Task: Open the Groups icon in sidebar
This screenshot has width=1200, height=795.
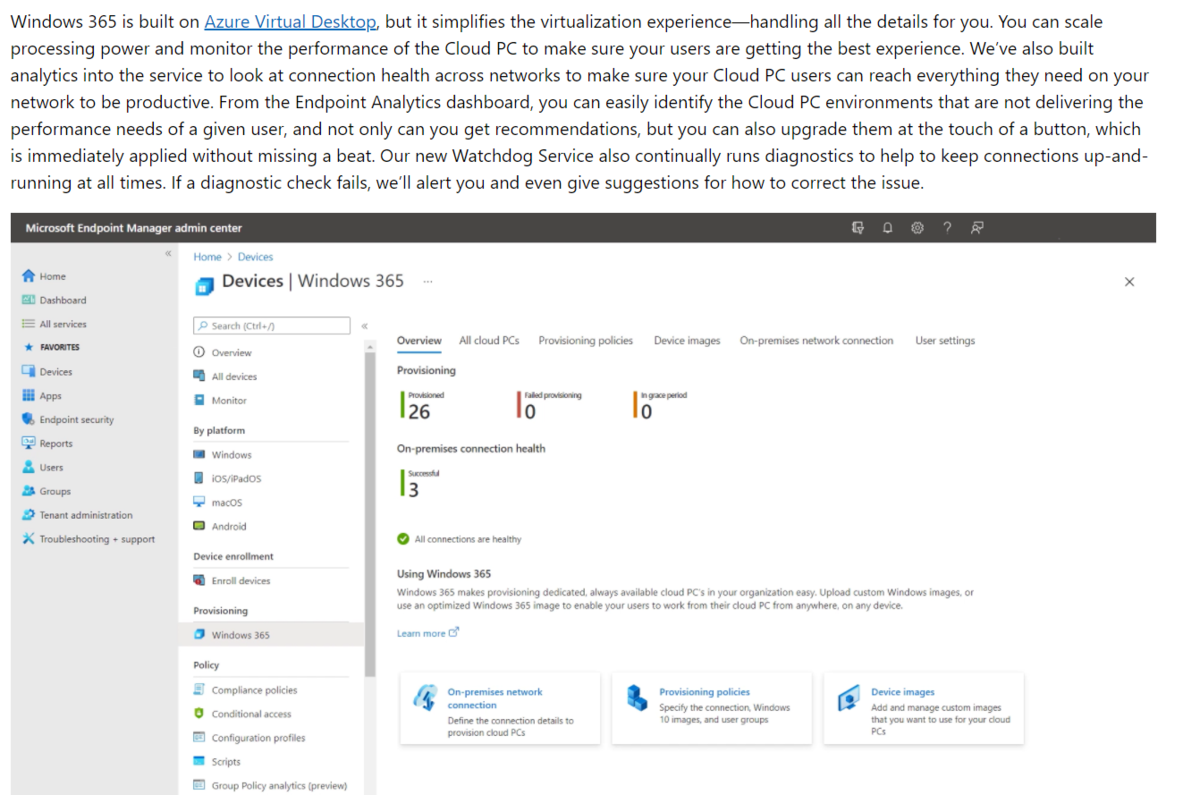Action: click(x=29, y=491)
